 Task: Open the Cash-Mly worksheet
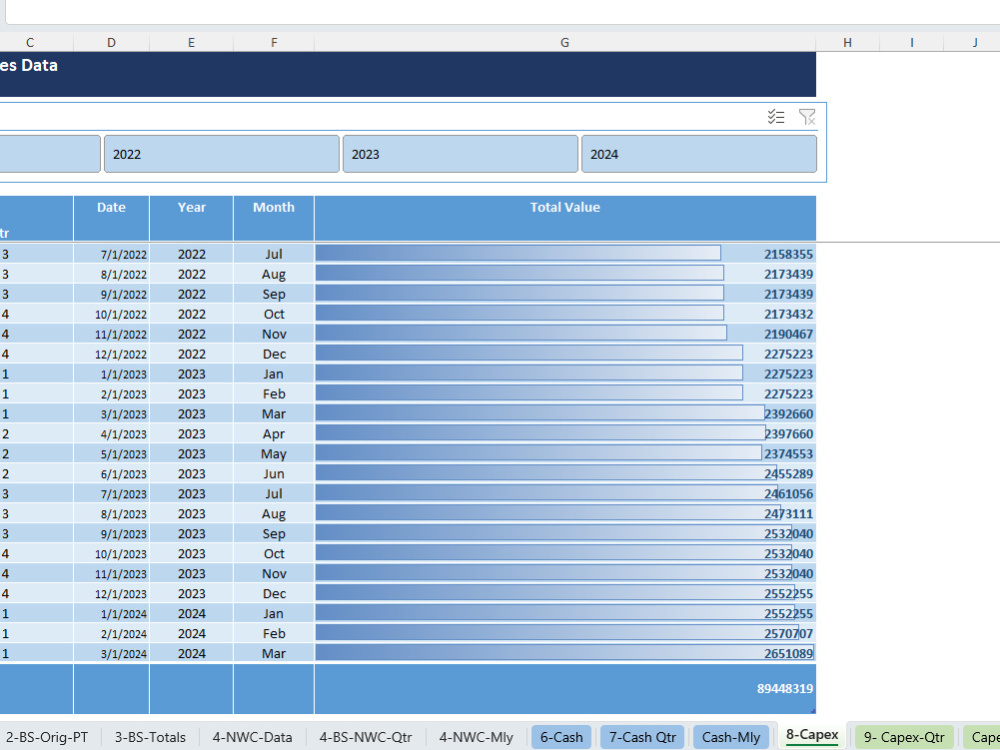point(731,737)
